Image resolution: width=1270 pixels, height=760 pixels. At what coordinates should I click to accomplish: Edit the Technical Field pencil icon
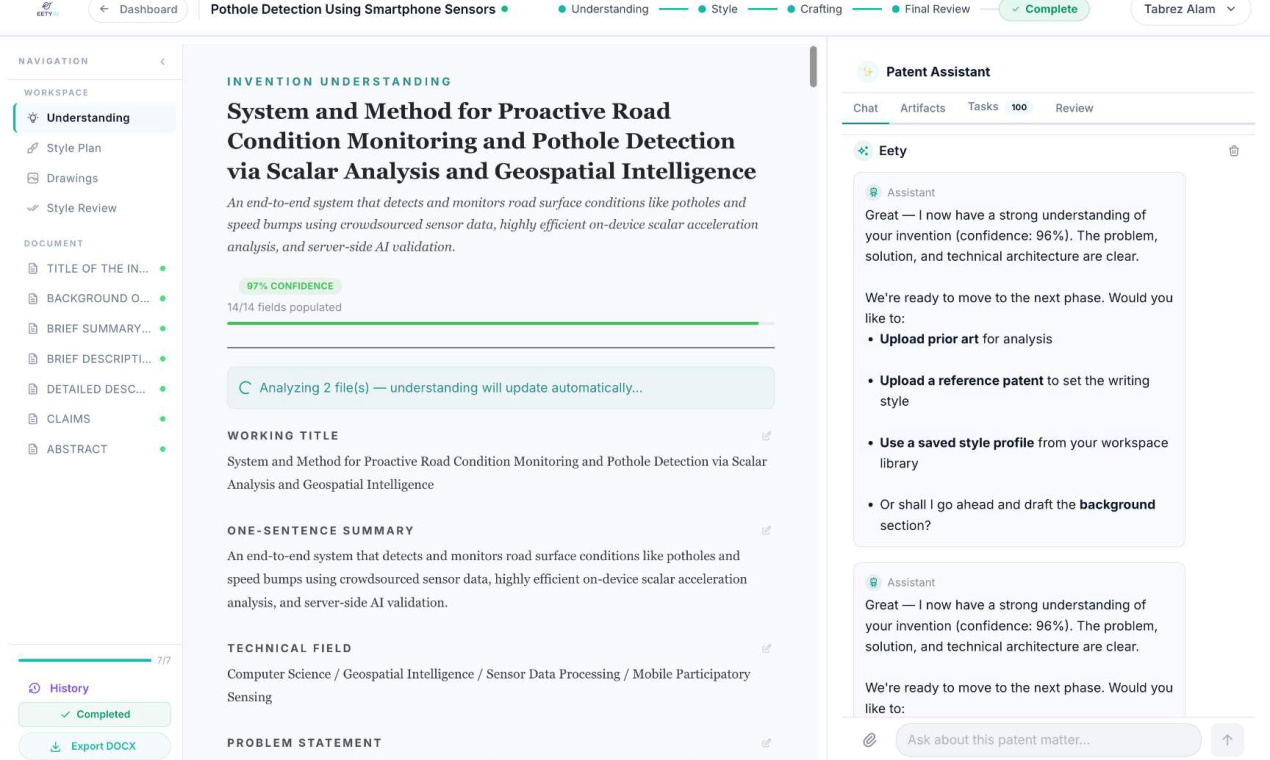(766, 649)
